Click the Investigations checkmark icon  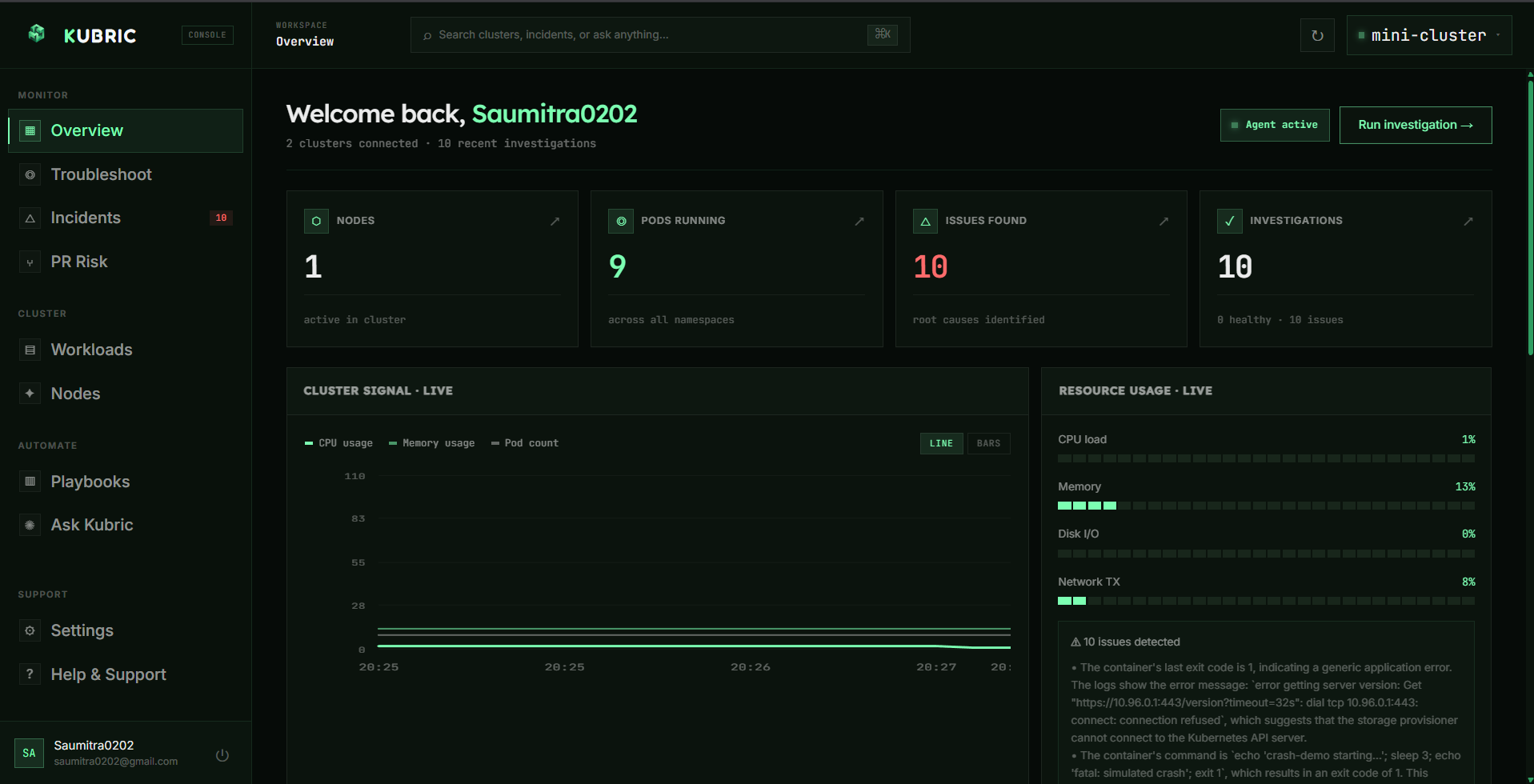click(1230, 221)
